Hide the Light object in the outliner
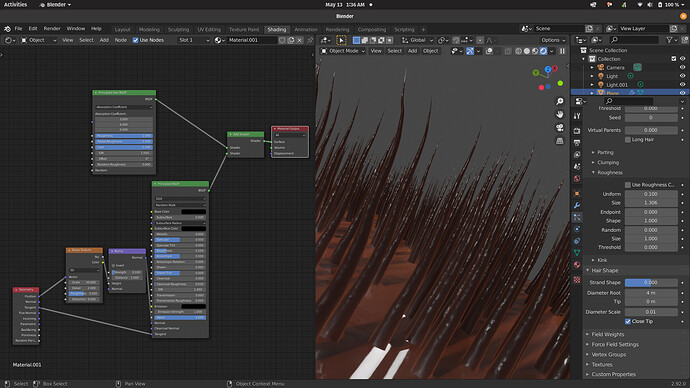The image size is (690, 388). [683, 76]
